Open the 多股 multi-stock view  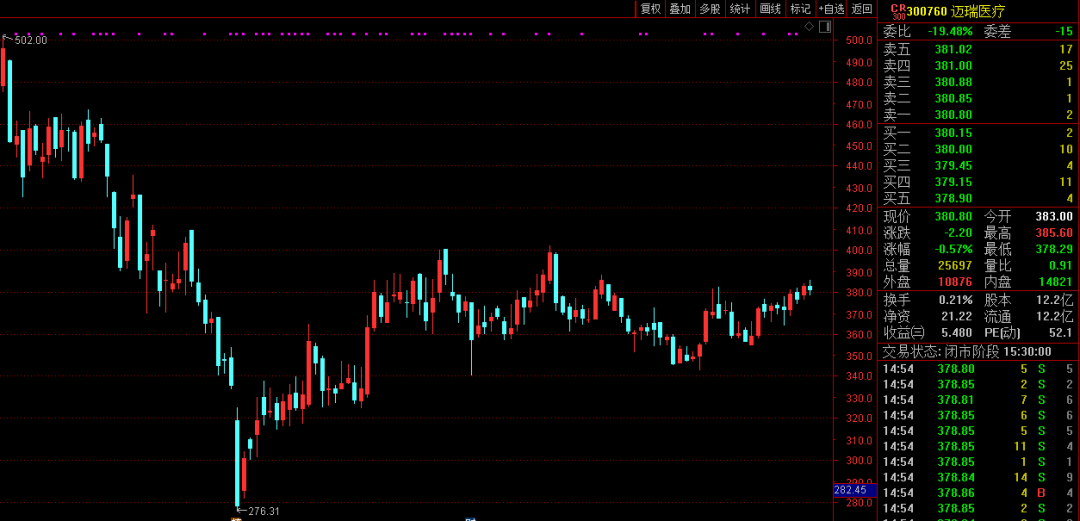pyautogui.click(x=709, y=9)
